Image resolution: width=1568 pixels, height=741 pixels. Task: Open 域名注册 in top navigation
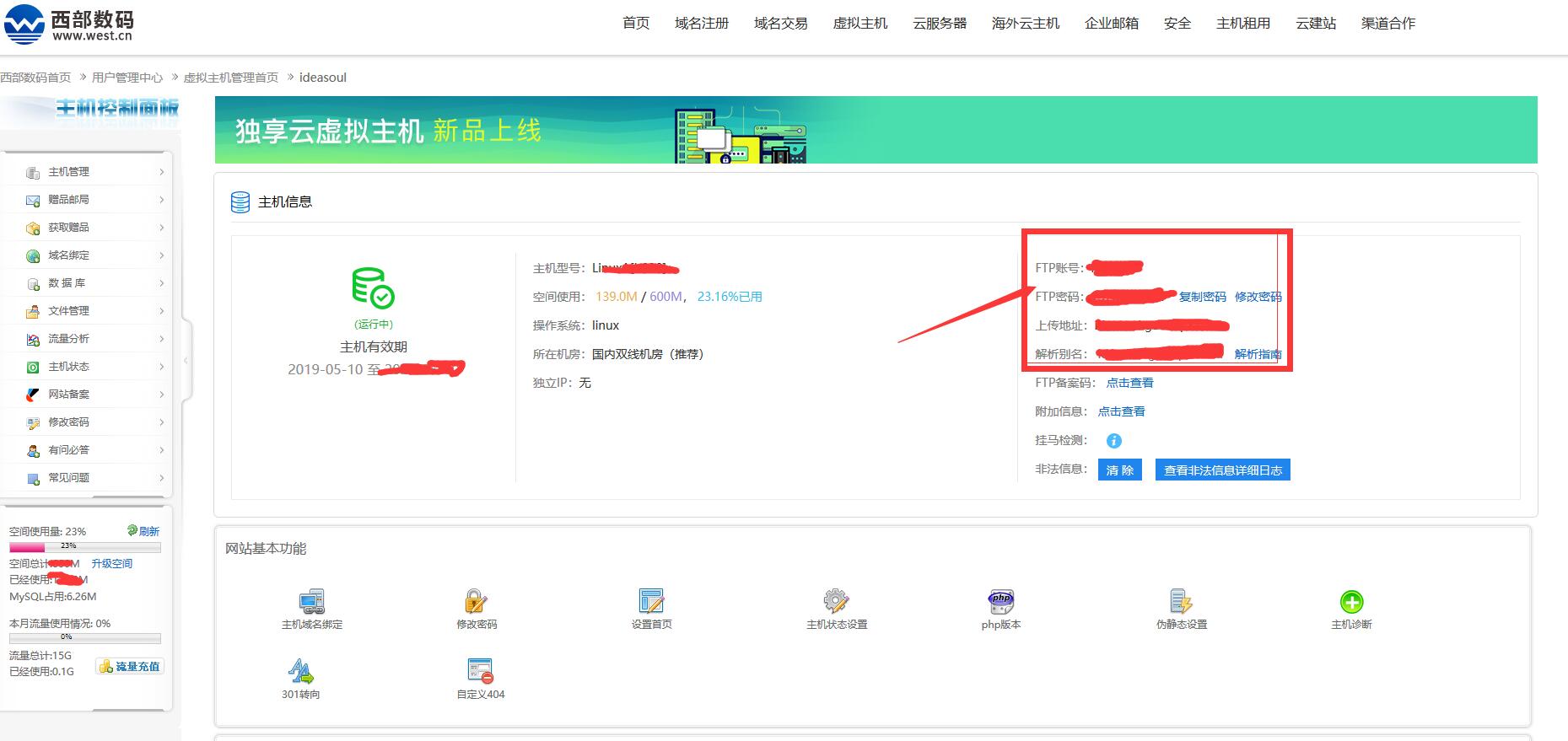click(702, 24)
